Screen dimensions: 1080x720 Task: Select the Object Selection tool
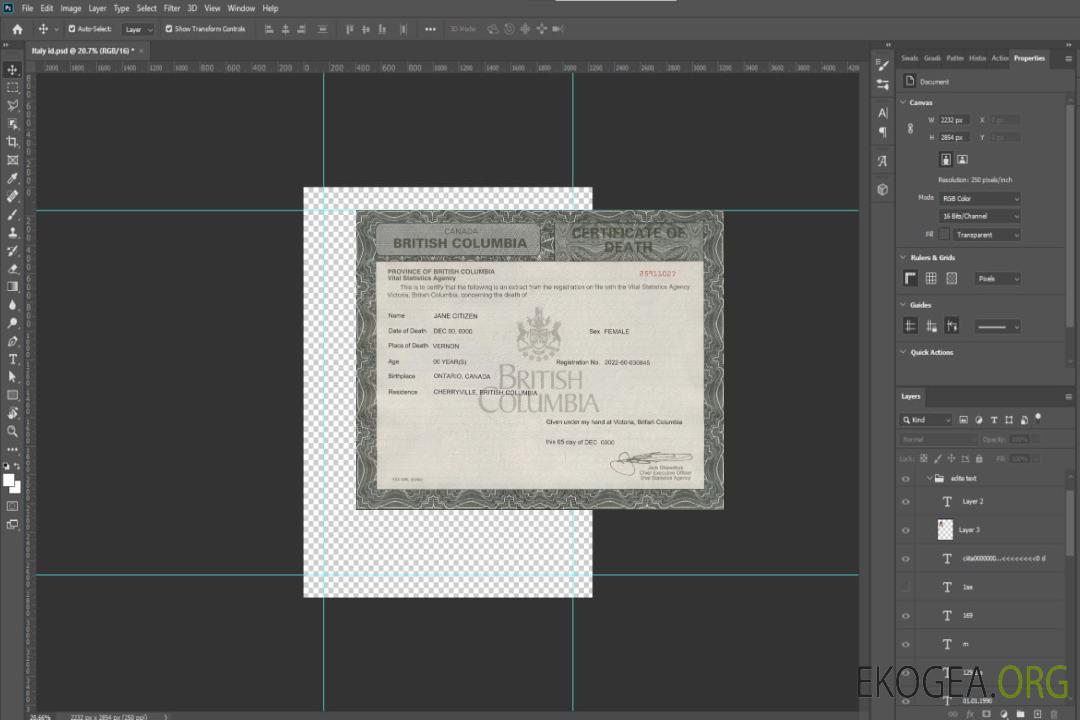tap(12, 124)
